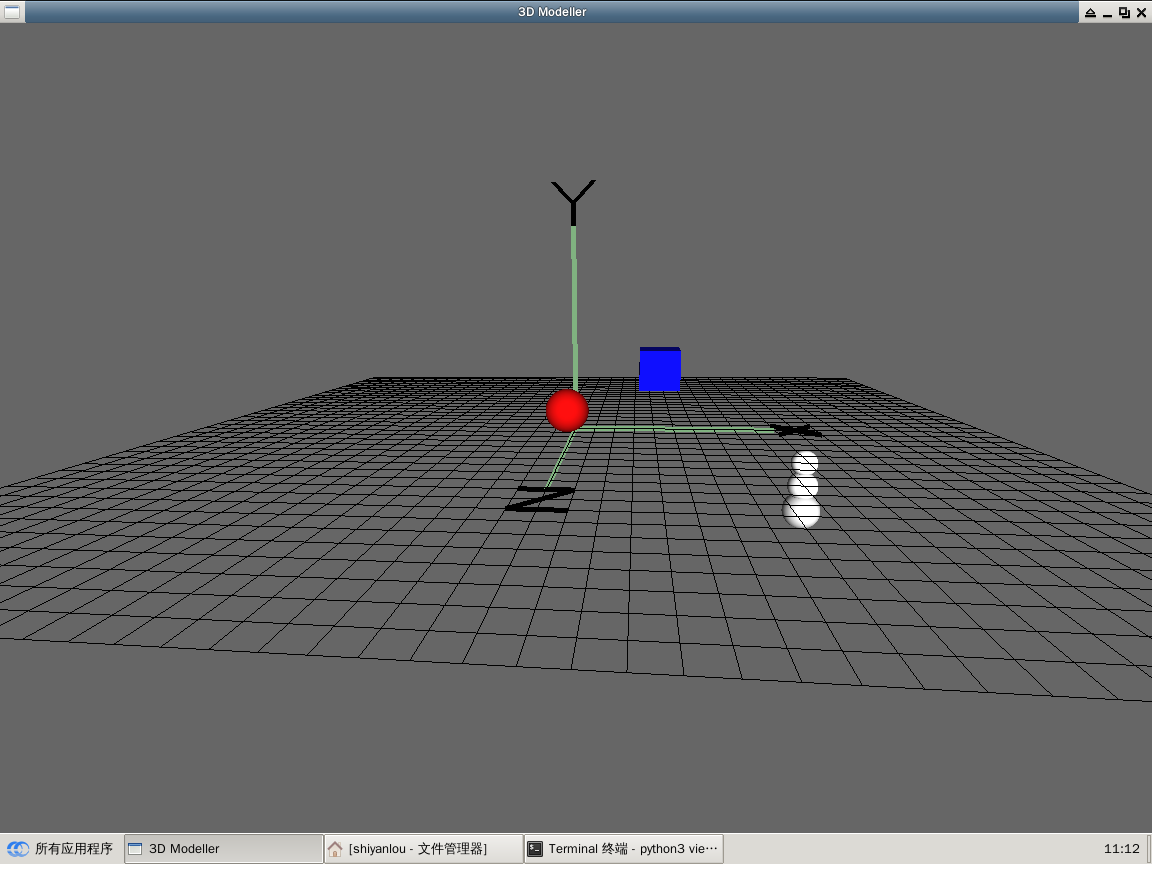1152x896 pixels.
Task: Click the Y axis label
Action: 573,202
